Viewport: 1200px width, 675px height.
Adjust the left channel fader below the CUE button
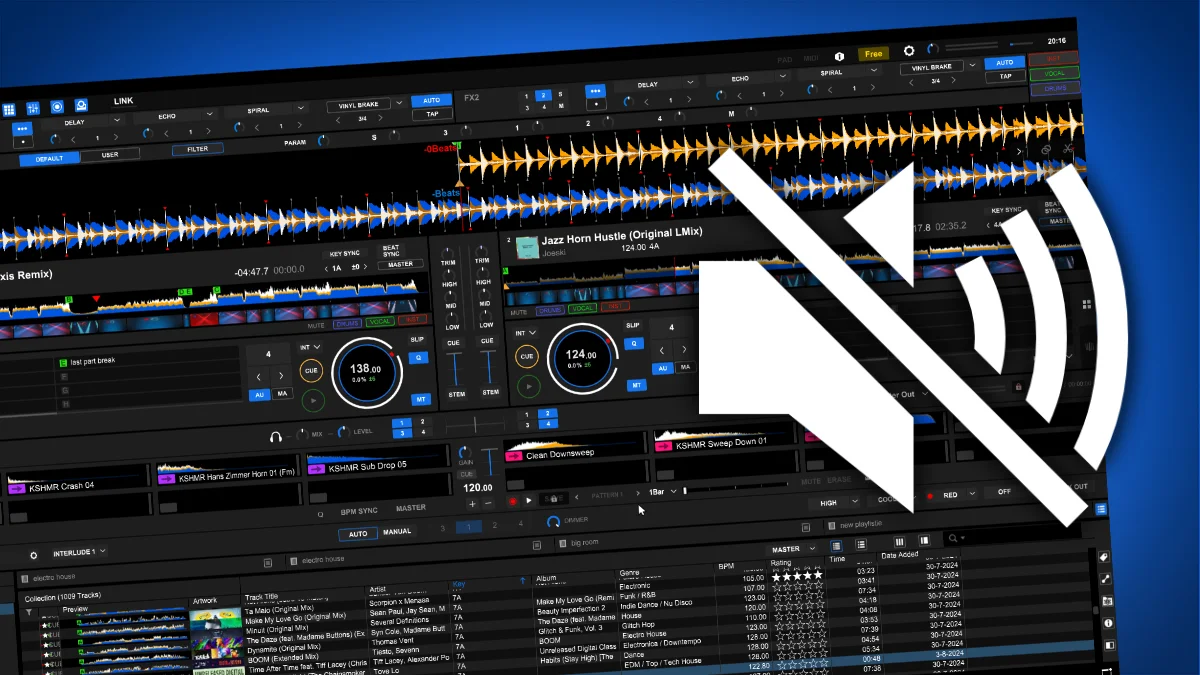pos(455,368)
